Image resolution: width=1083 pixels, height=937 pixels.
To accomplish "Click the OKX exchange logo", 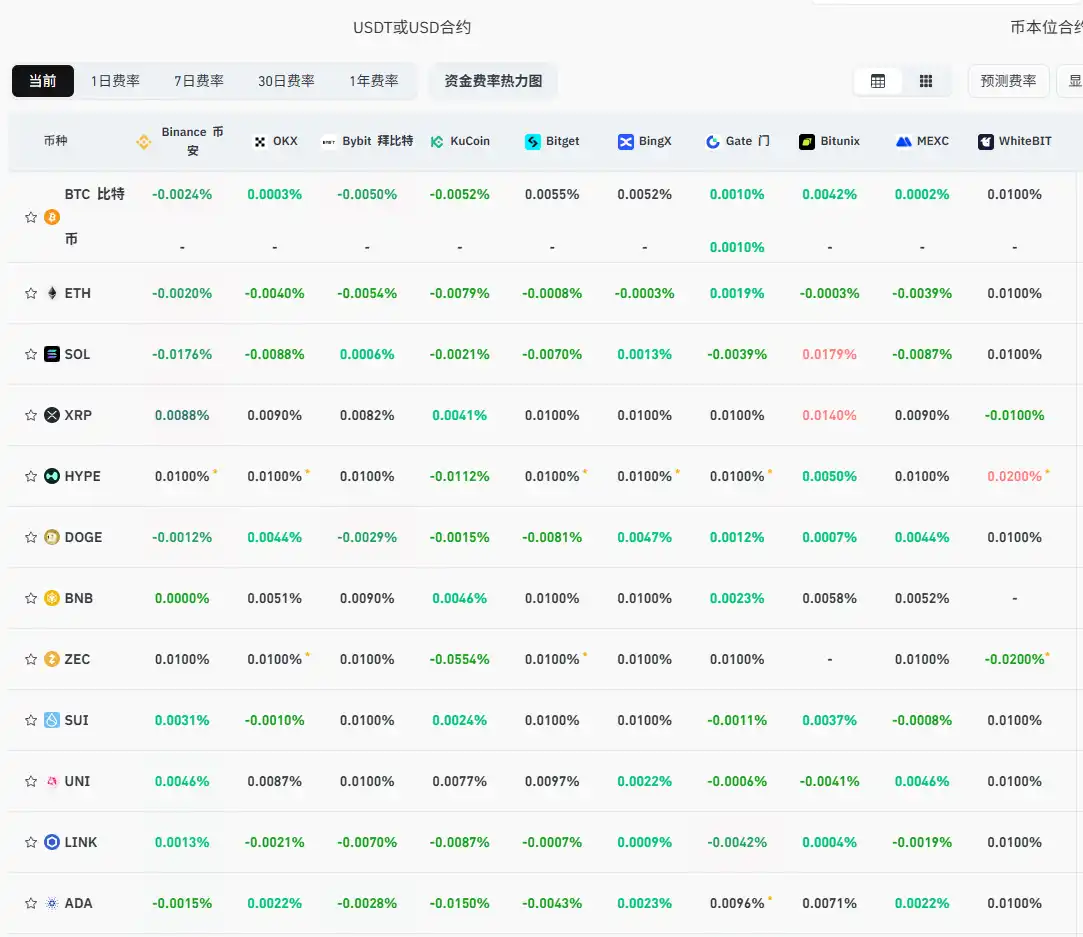I will 256,141.
